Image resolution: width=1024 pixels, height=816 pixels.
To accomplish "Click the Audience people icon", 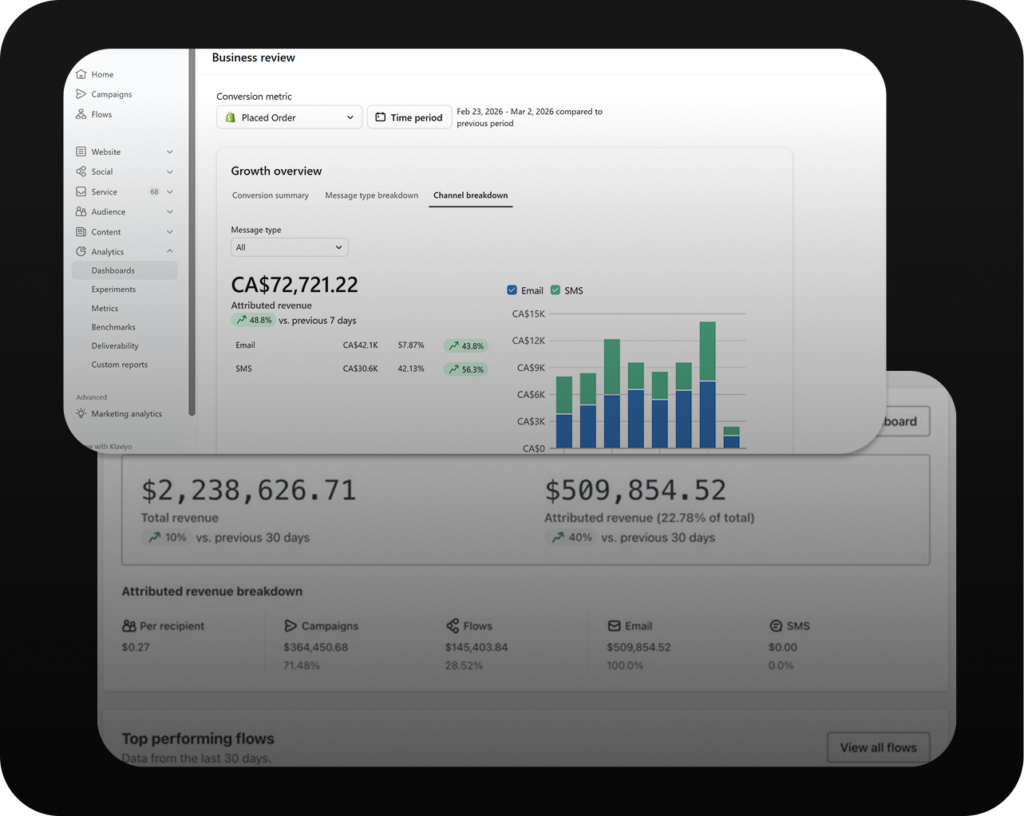I will click(81, 212).
